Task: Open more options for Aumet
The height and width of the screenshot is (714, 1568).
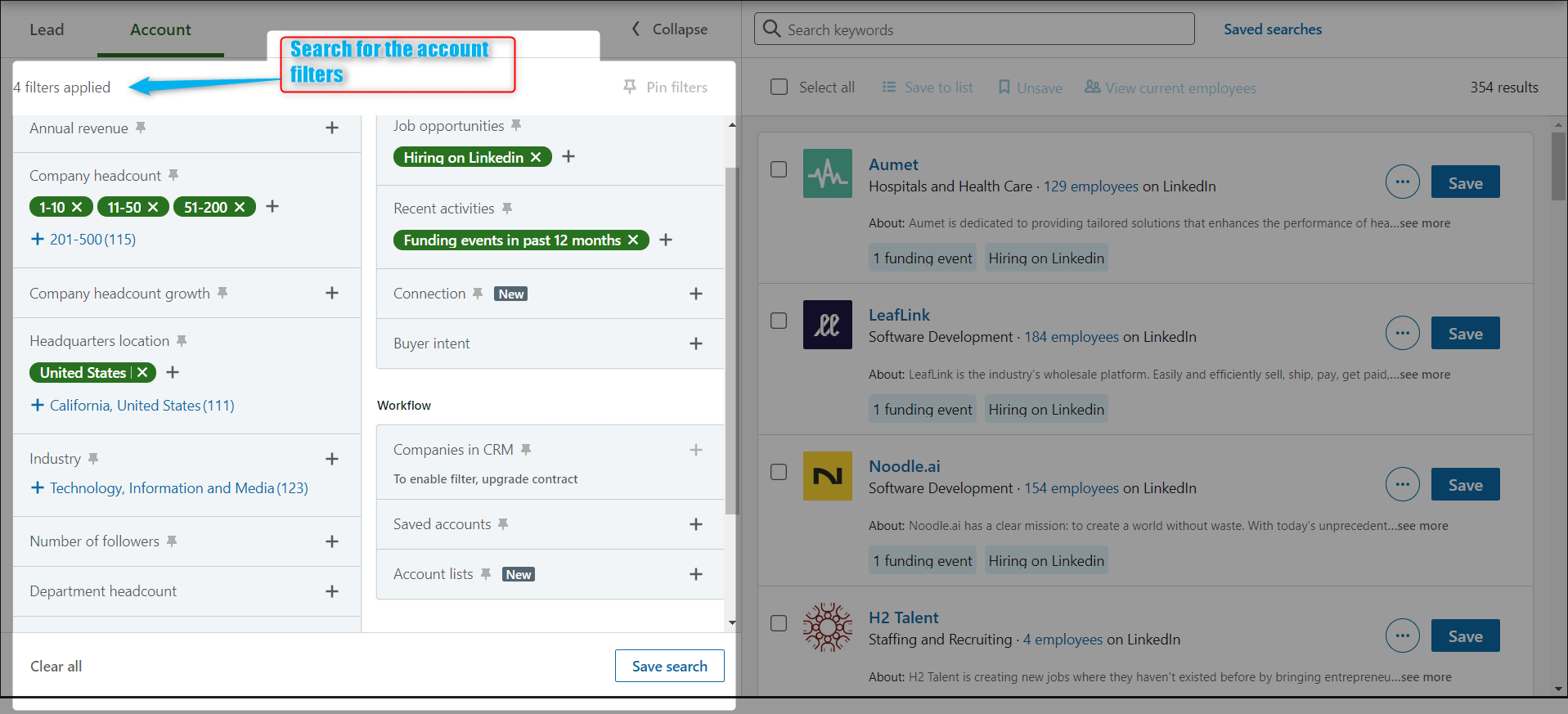Action: [1403, 182]
